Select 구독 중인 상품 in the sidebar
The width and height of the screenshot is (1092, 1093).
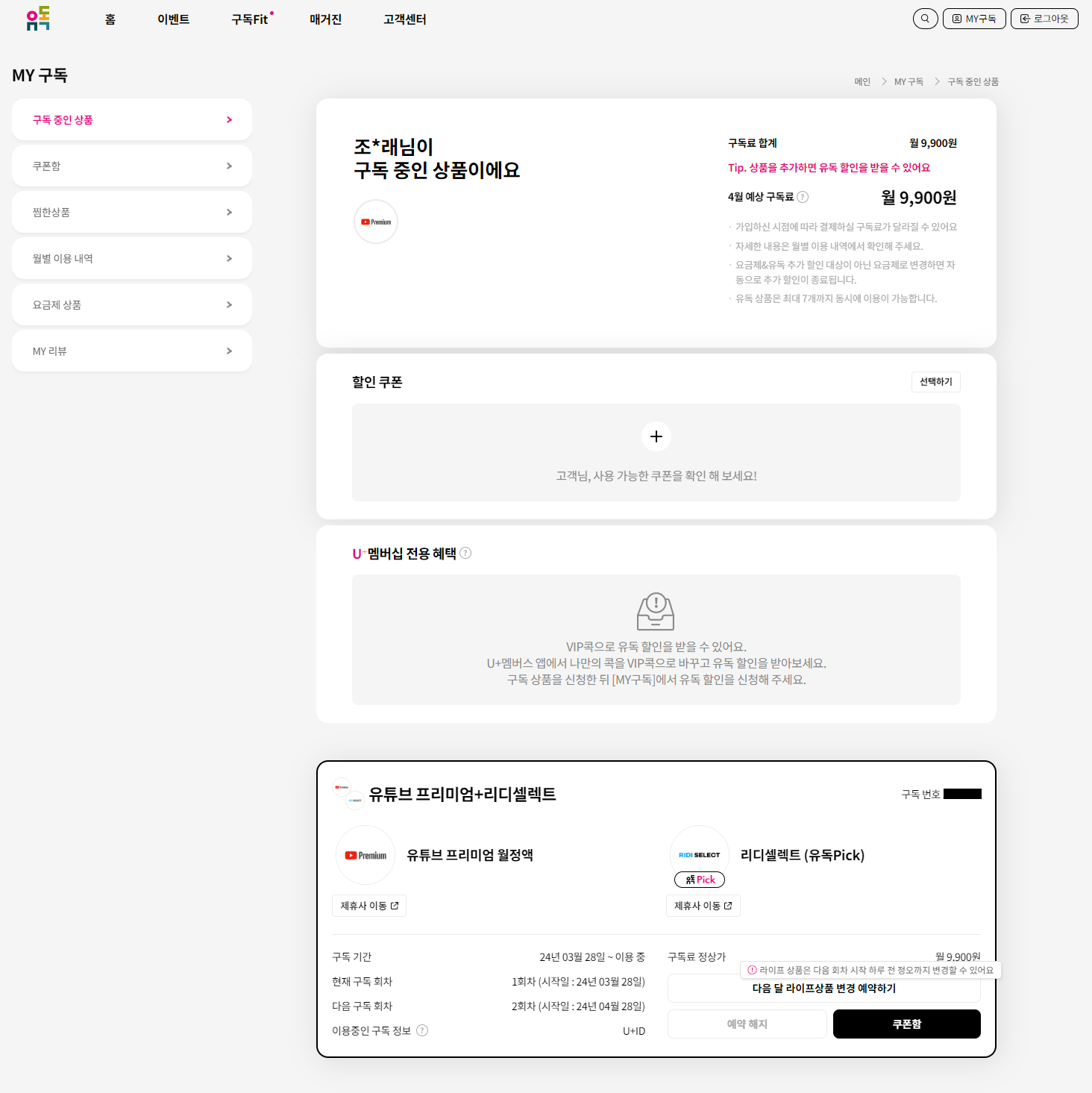pos(132,119)
